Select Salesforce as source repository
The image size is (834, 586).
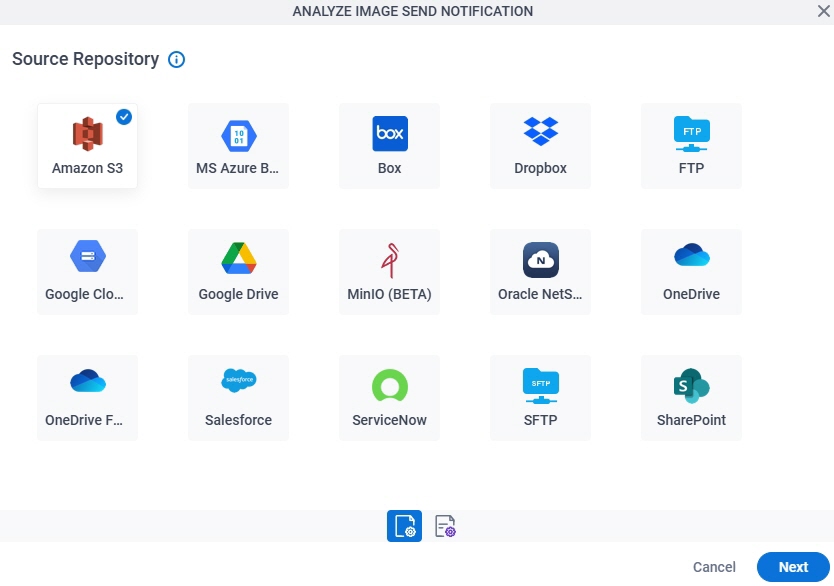tap(238, 398)
